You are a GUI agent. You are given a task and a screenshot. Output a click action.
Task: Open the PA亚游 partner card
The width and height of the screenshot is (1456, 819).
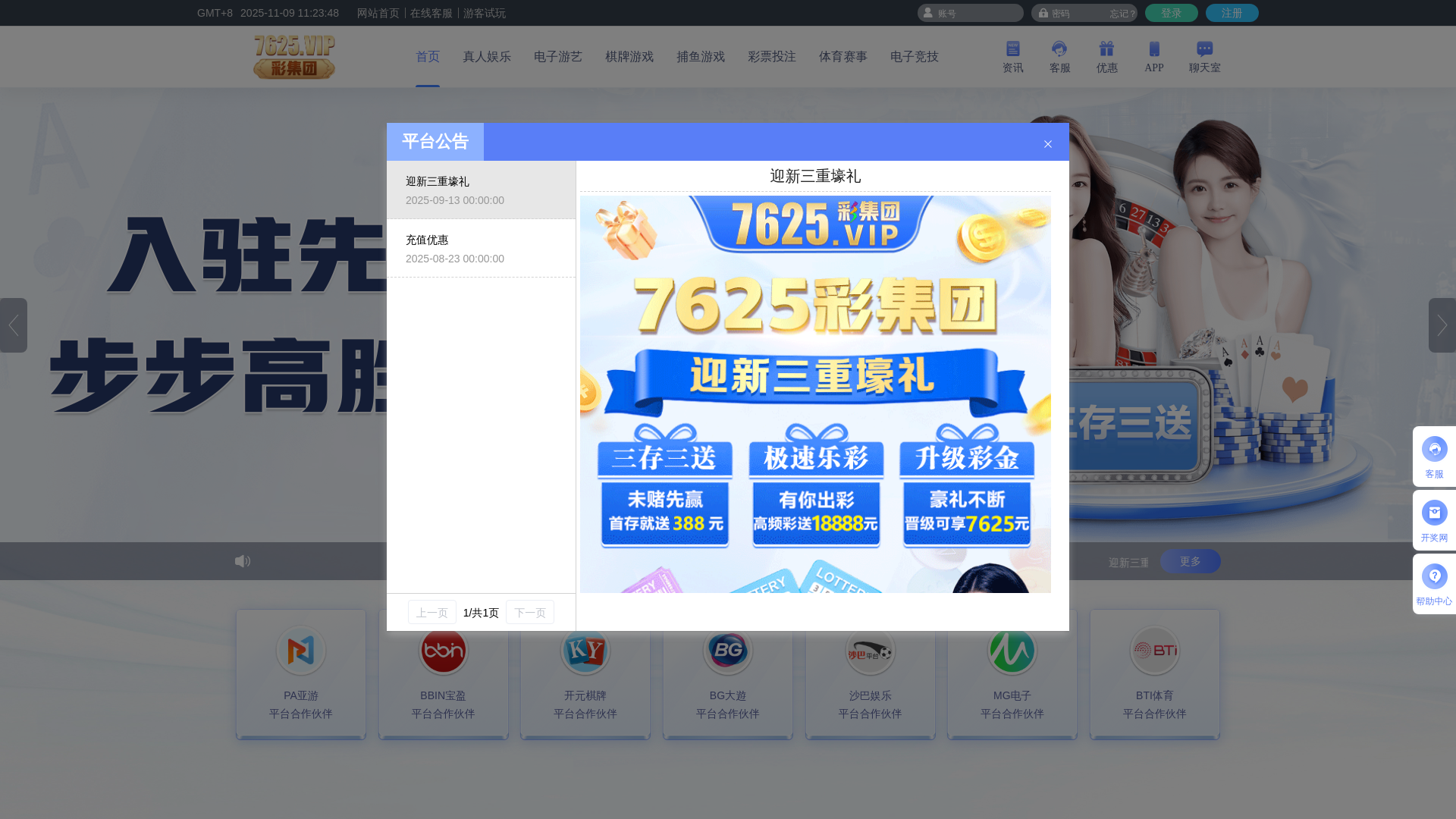[301, 674]
